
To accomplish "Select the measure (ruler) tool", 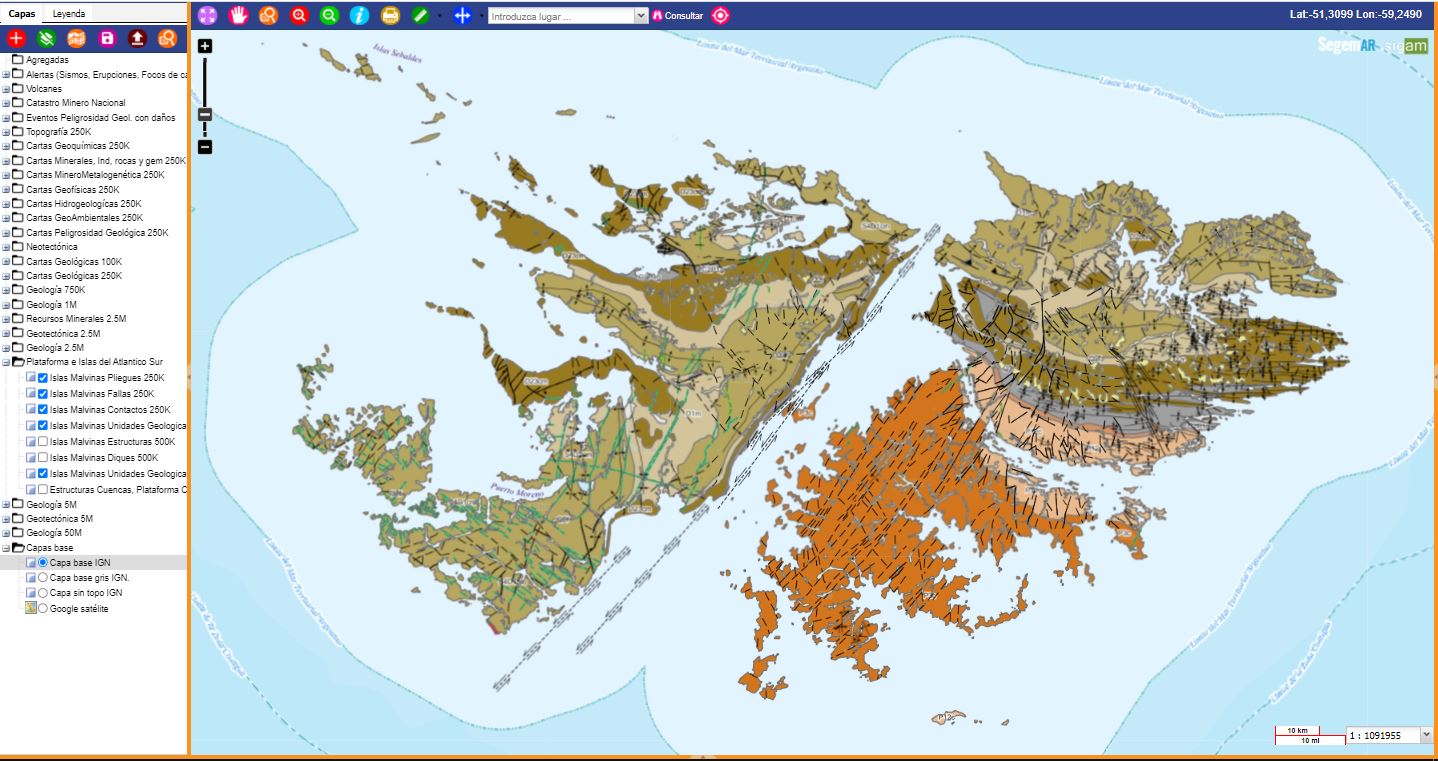I will (418, 15).
